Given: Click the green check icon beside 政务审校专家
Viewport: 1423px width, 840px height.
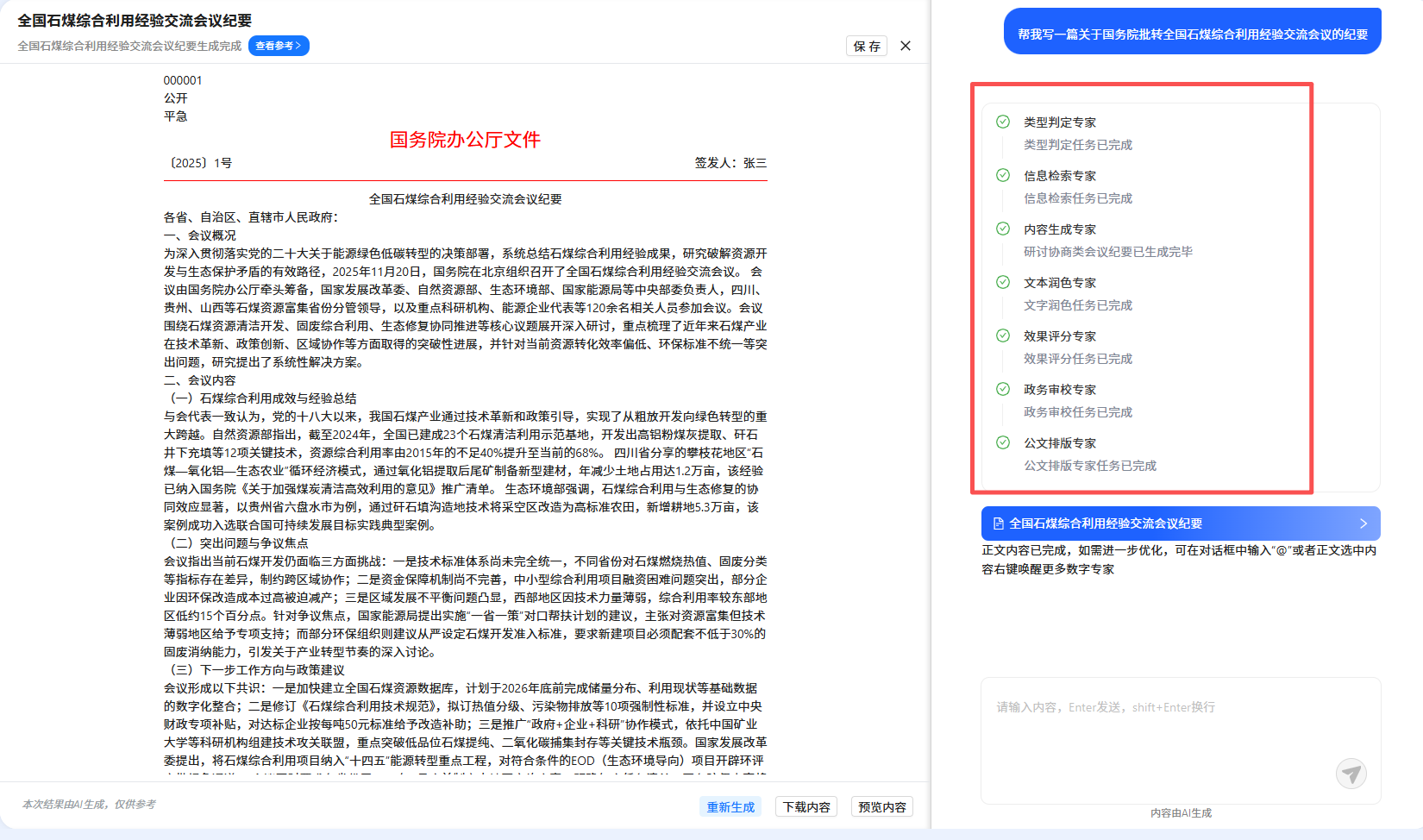Looking at the screenshot, I should coord(1003,389).
